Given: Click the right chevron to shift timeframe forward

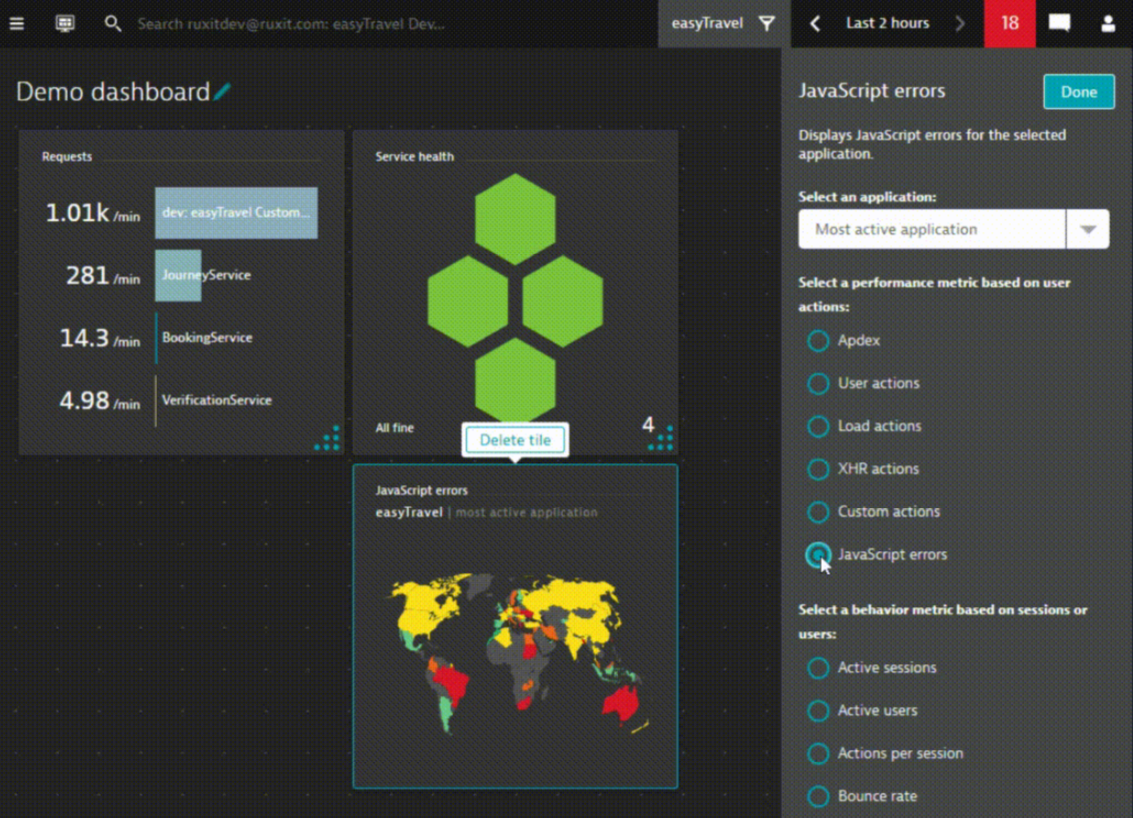Looking at the screenshot, I should 960,23.
